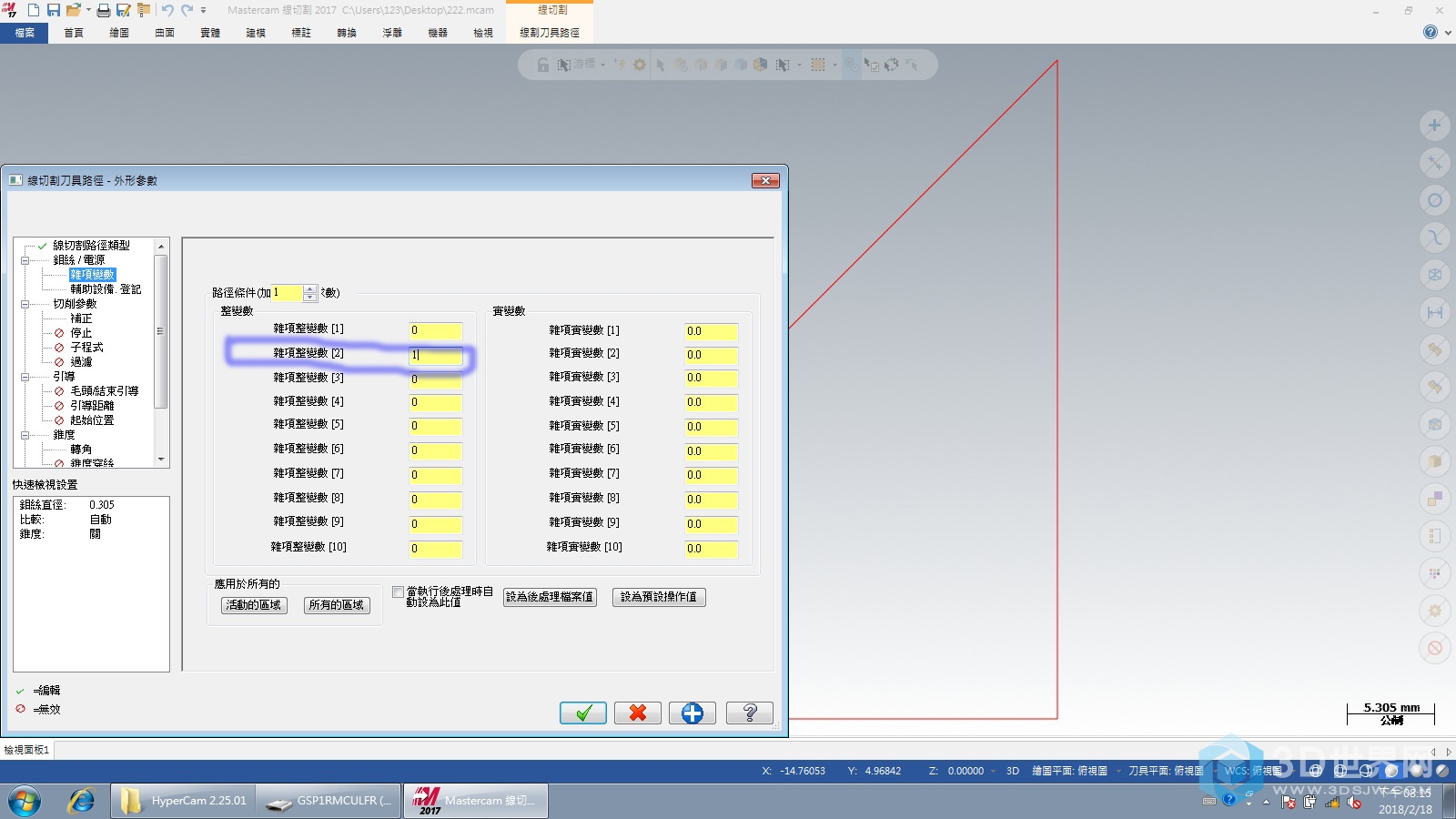Toggle the 當執行後處理時自動設為此值 checkbox

[398, 592]
